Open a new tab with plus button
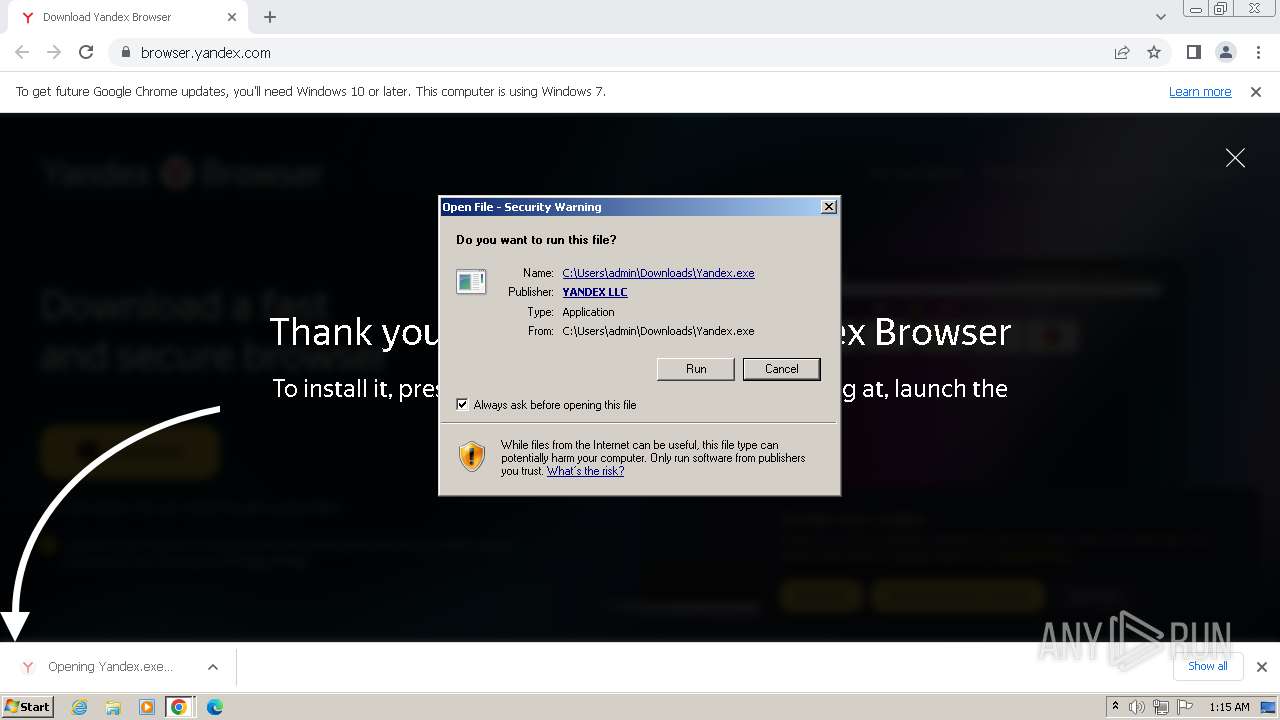 tap(270, 17)
